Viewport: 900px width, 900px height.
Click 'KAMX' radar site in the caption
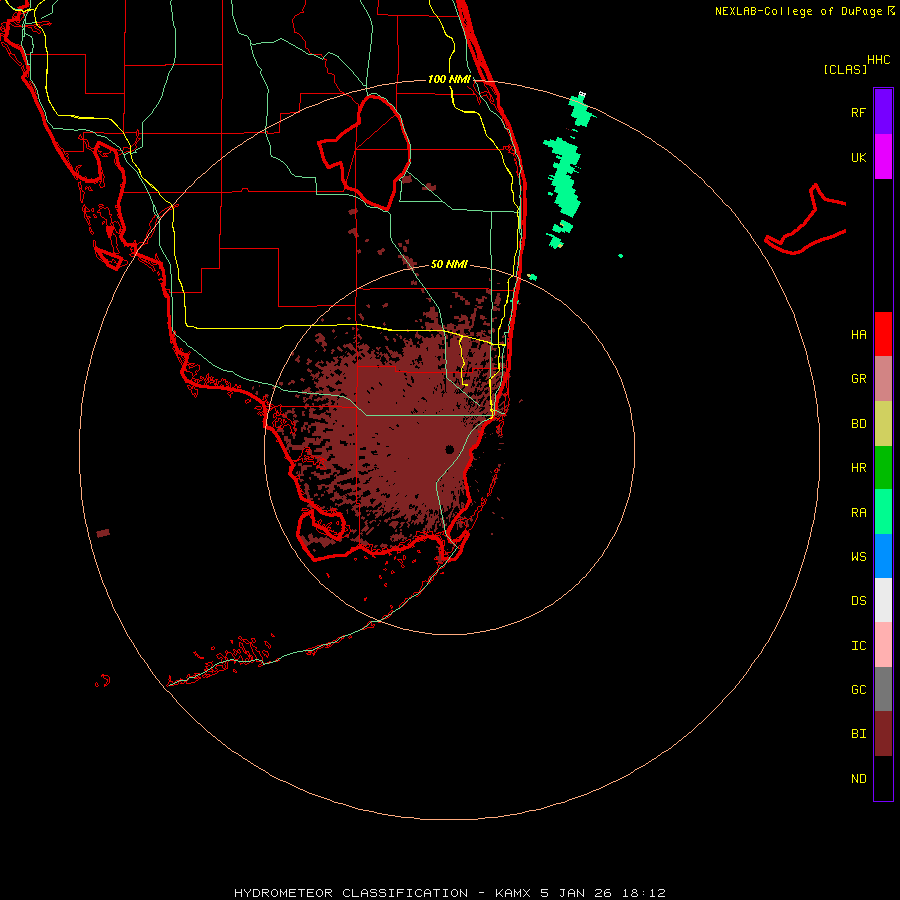(513, 893)
